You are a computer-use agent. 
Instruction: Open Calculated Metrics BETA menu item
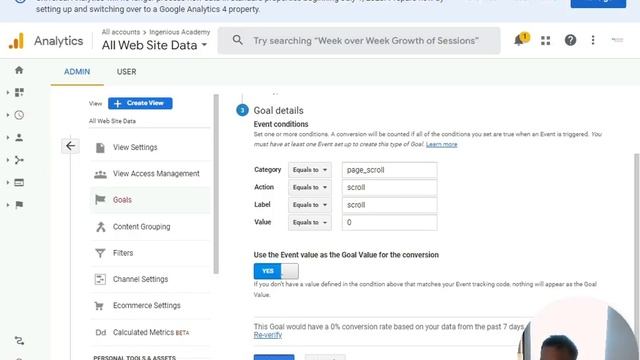click(x=150, y=332)
